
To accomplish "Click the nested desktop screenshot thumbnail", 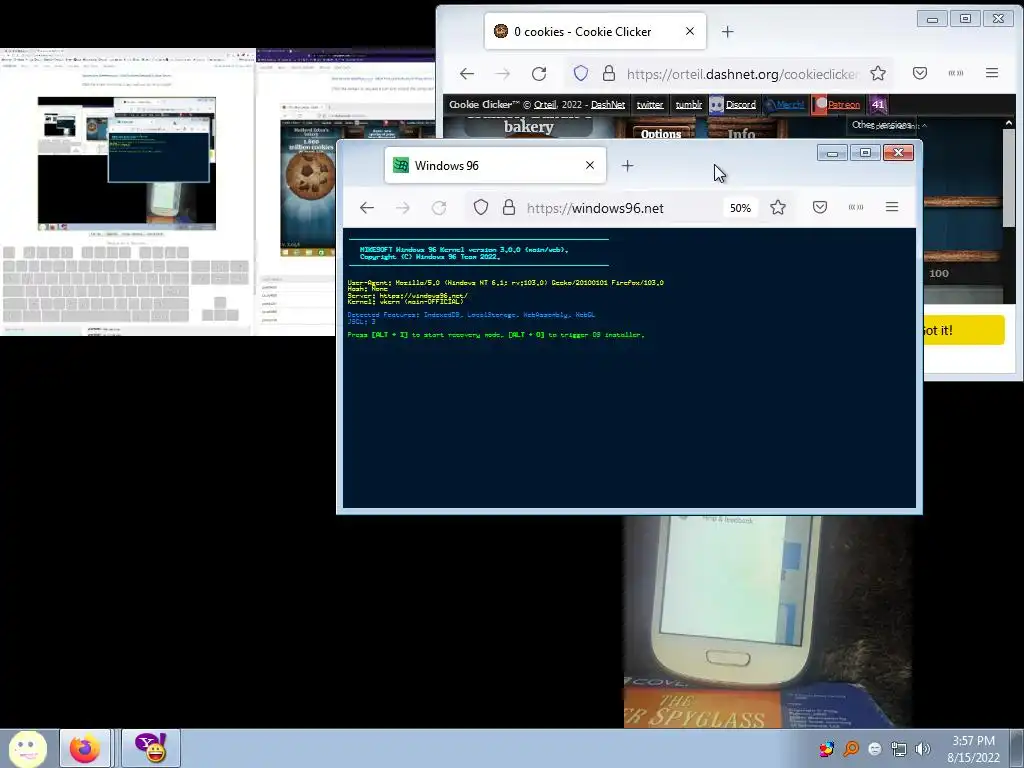I will pyautogui.click(x=127, y=163).
